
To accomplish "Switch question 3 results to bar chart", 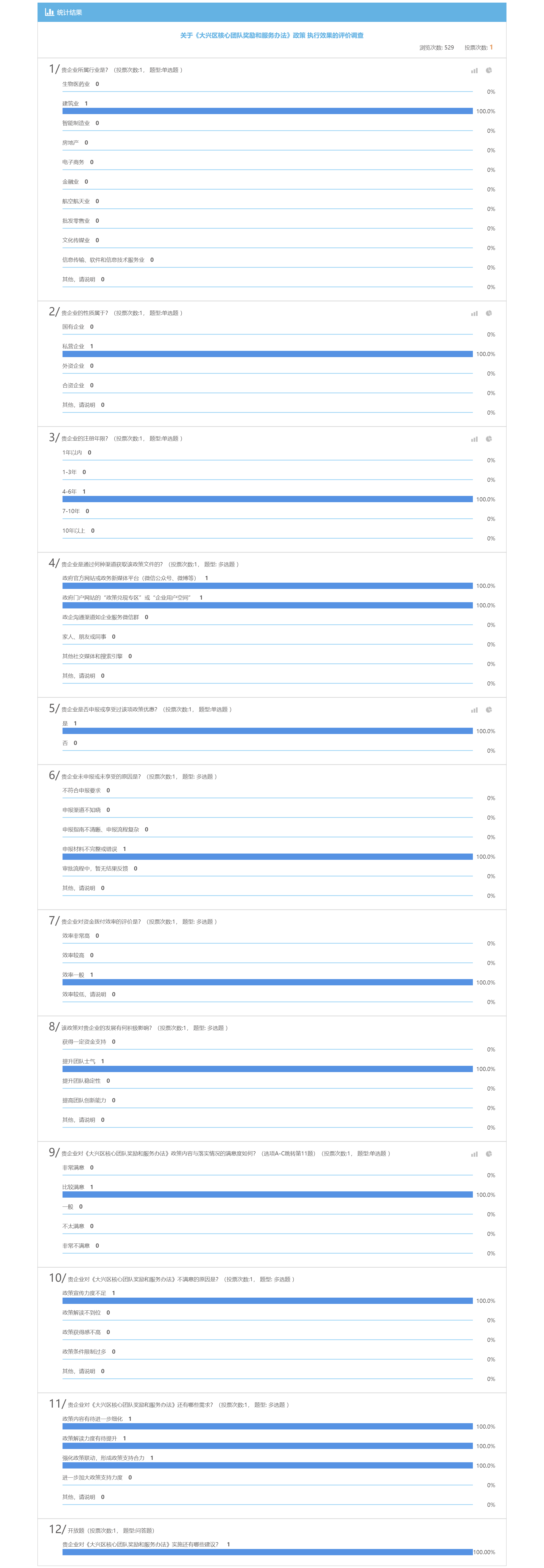I will click(x=474, y=439).
